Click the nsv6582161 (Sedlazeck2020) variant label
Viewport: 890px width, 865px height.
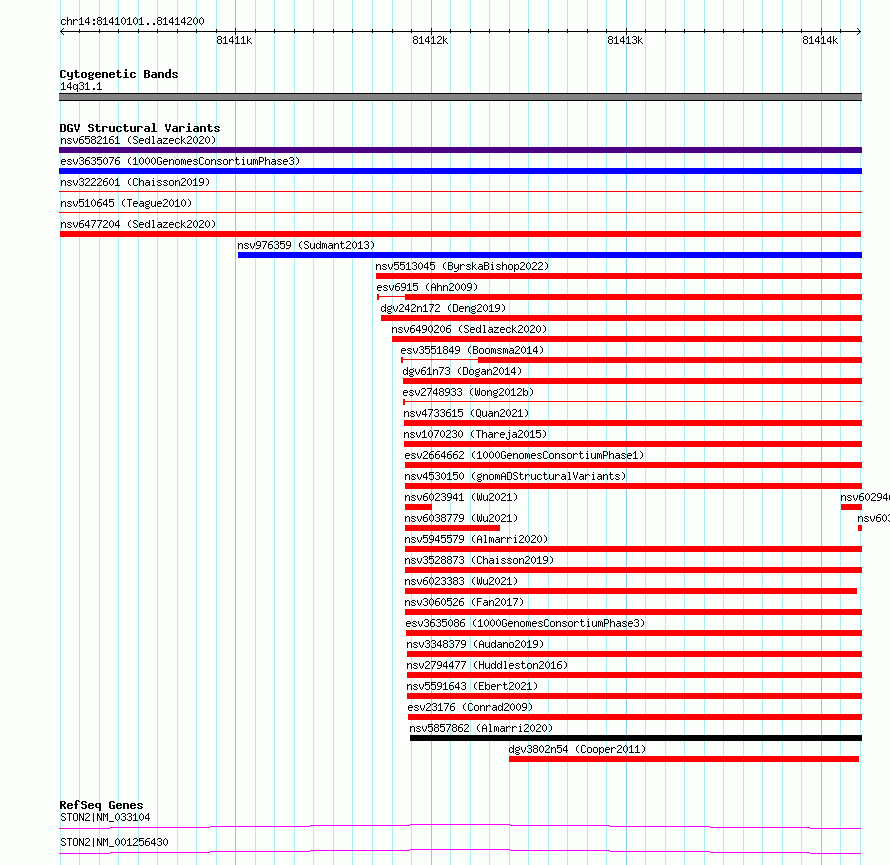[x=138, y=140]
